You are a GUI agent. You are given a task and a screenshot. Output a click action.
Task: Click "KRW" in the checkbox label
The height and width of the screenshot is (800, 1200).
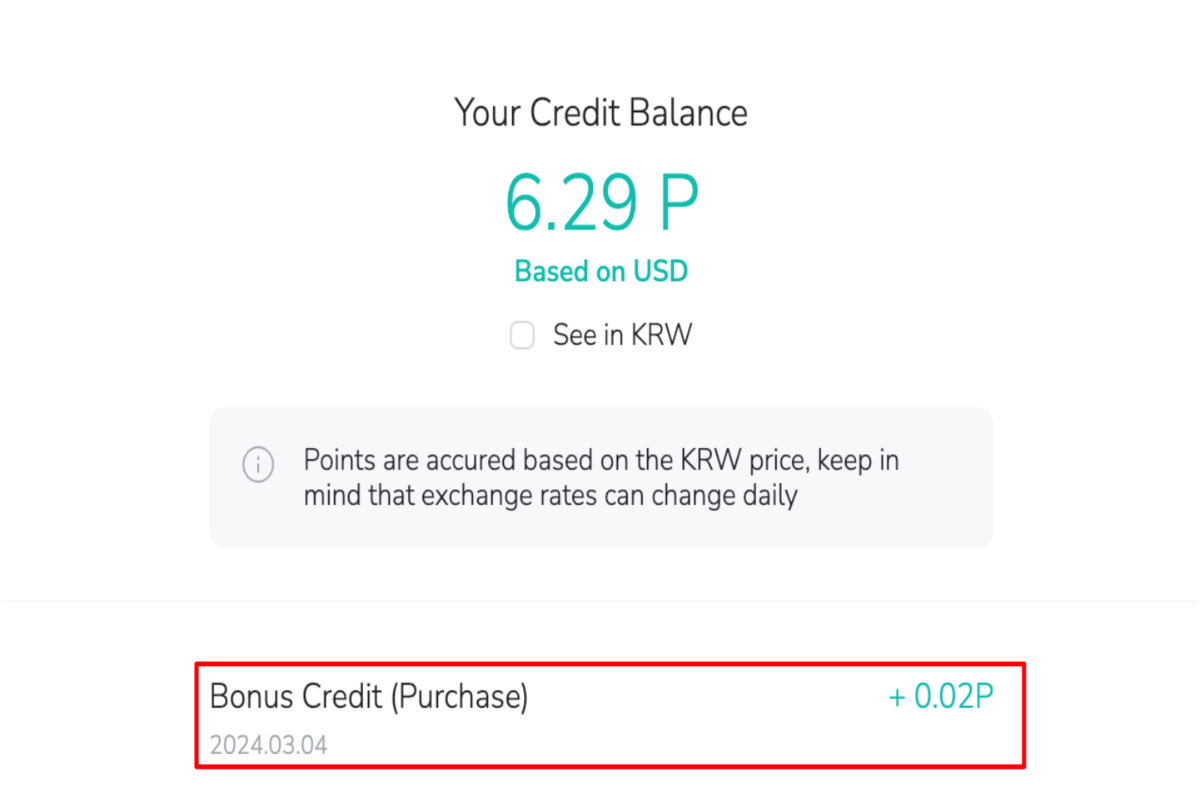tap(661, 335)
